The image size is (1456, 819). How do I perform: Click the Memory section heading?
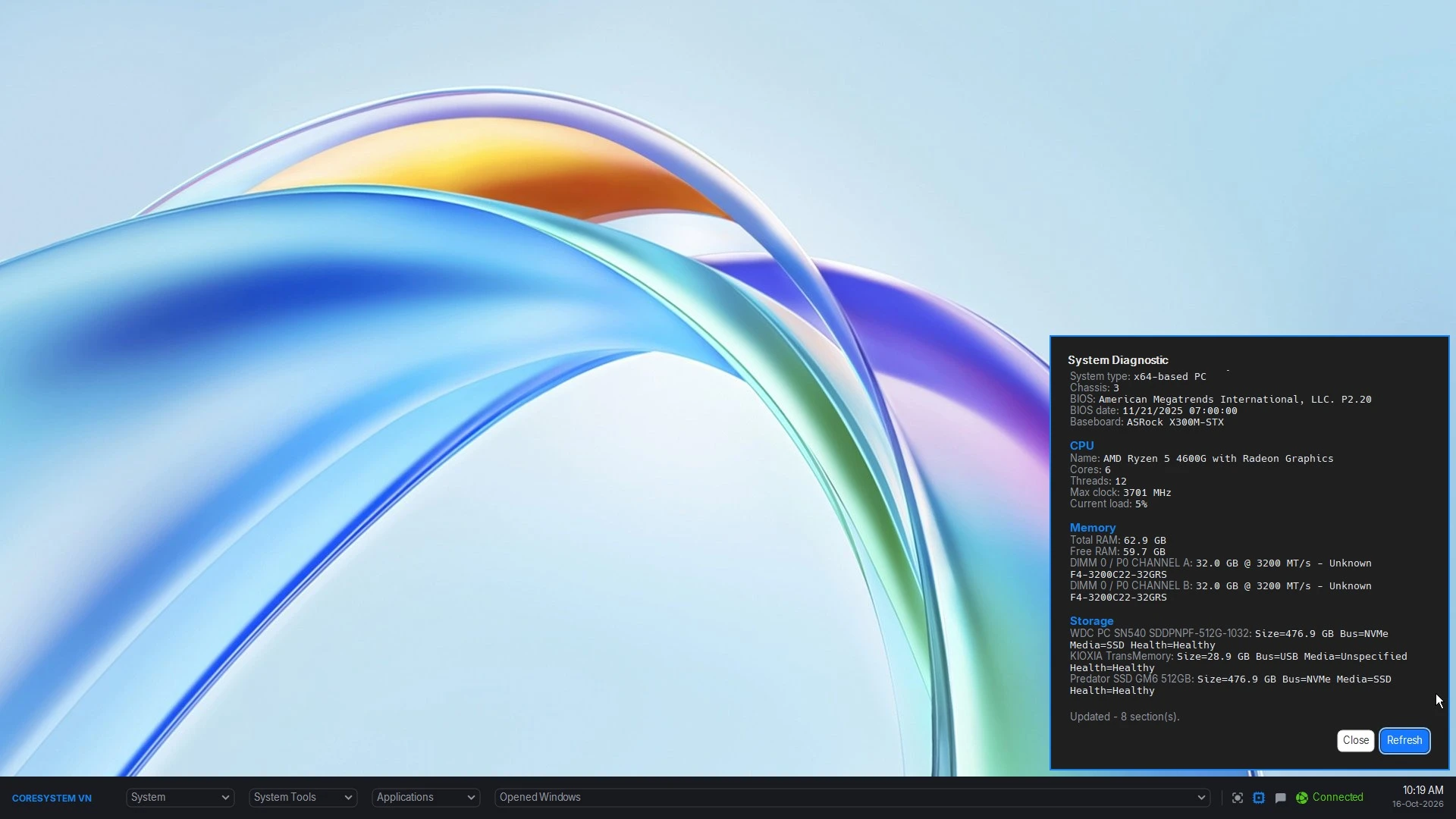tap(1092, 528)
